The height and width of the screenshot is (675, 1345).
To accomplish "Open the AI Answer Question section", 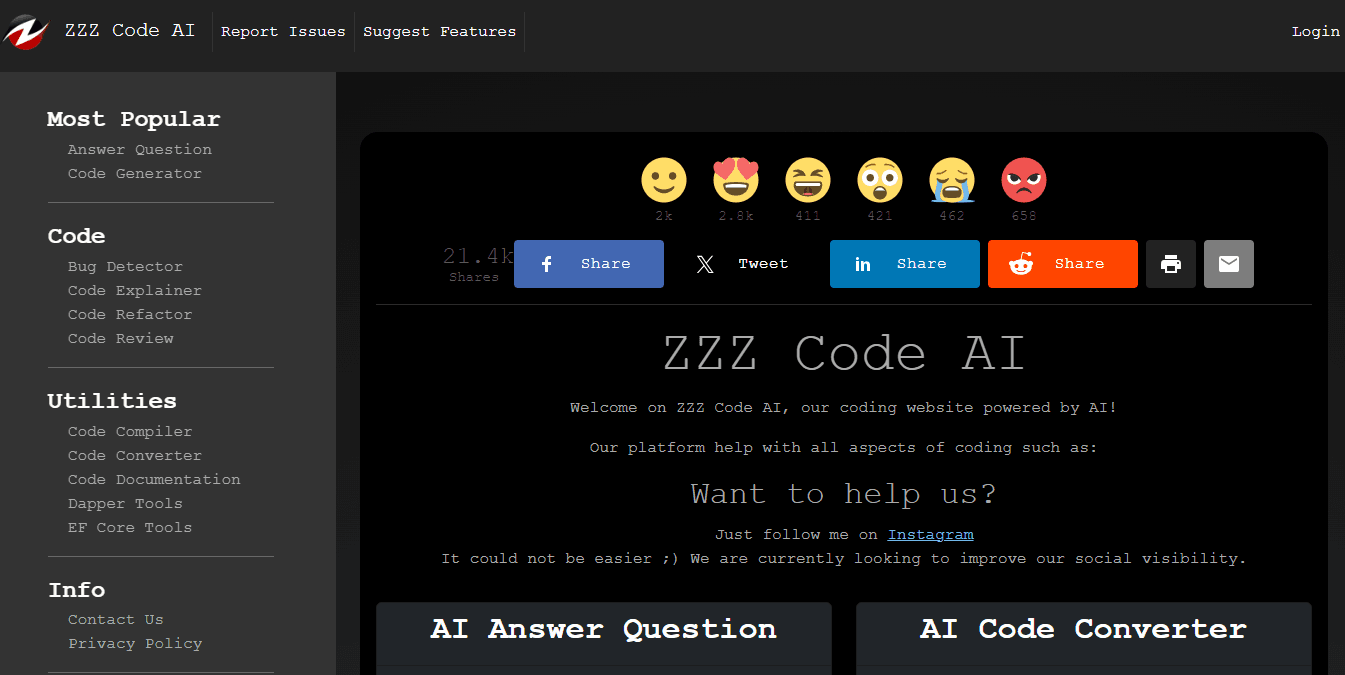I will [602, 628].
